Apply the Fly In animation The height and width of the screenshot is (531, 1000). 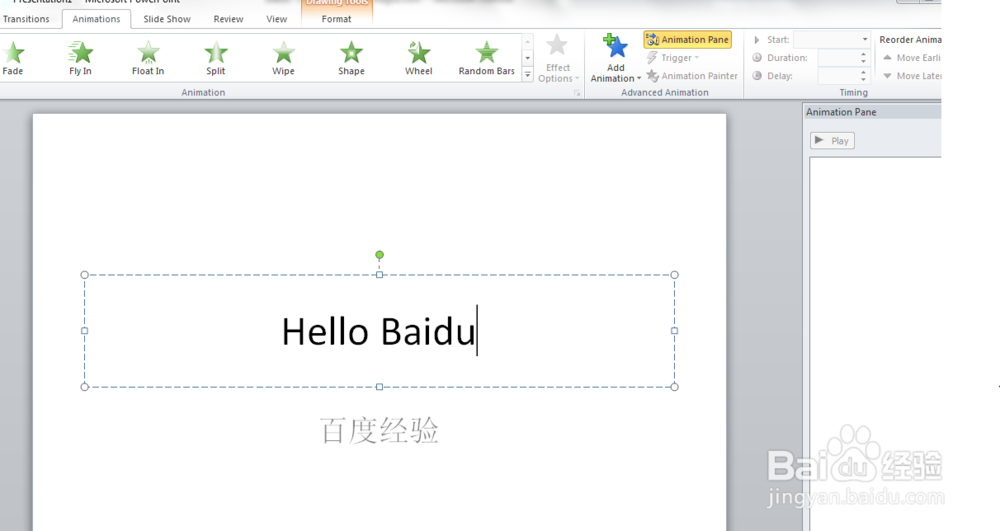pyautogui.click(x=80, y=58)
